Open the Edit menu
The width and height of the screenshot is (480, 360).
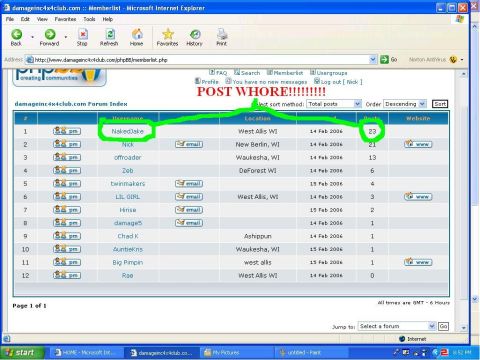(25, 19)
